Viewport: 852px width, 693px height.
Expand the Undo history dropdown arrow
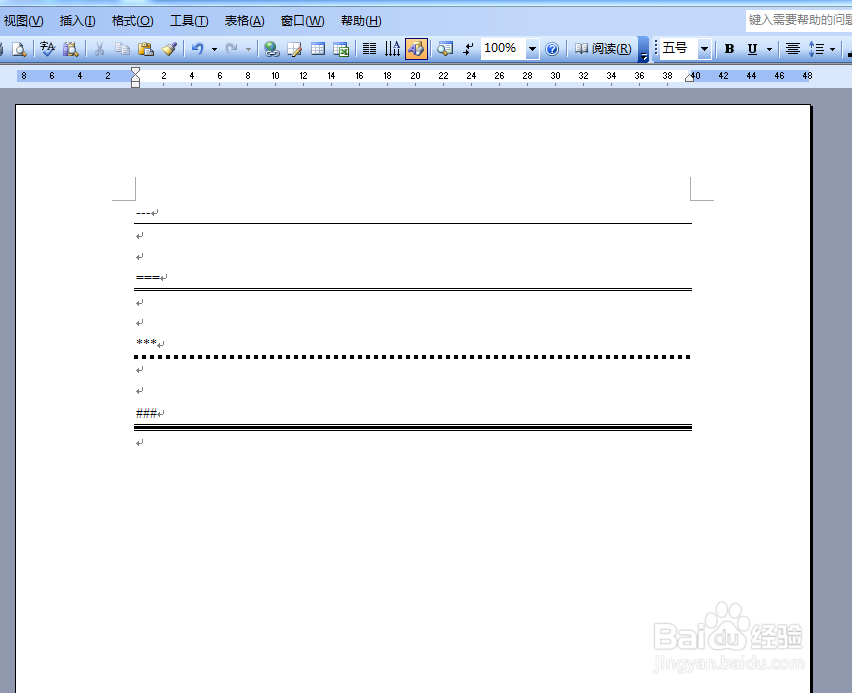(214, 49)
